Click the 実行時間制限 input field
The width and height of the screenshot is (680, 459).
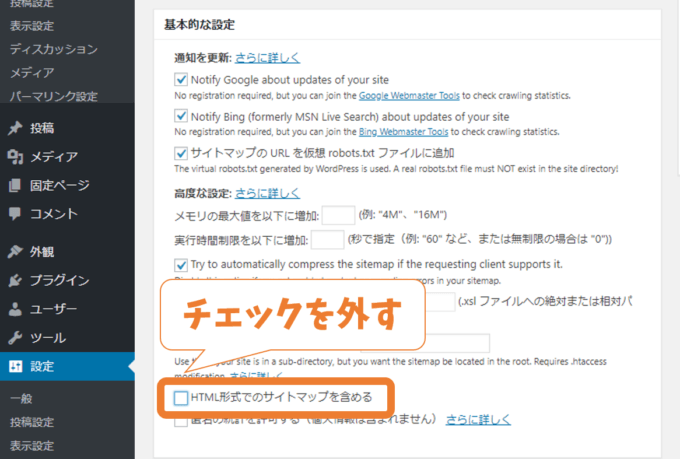[x=328, y=240]
